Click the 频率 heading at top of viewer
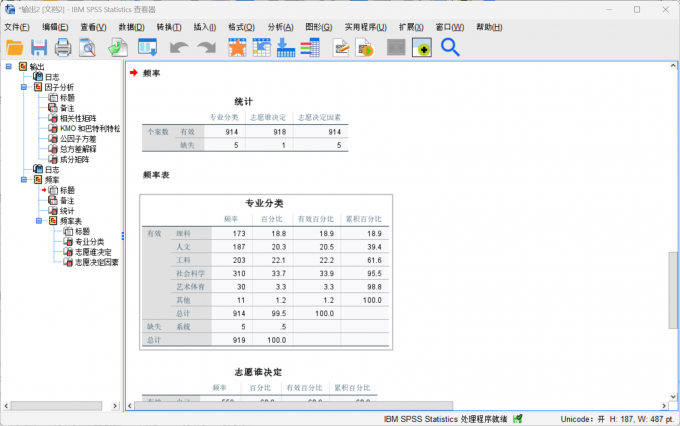 pos(151,73)
